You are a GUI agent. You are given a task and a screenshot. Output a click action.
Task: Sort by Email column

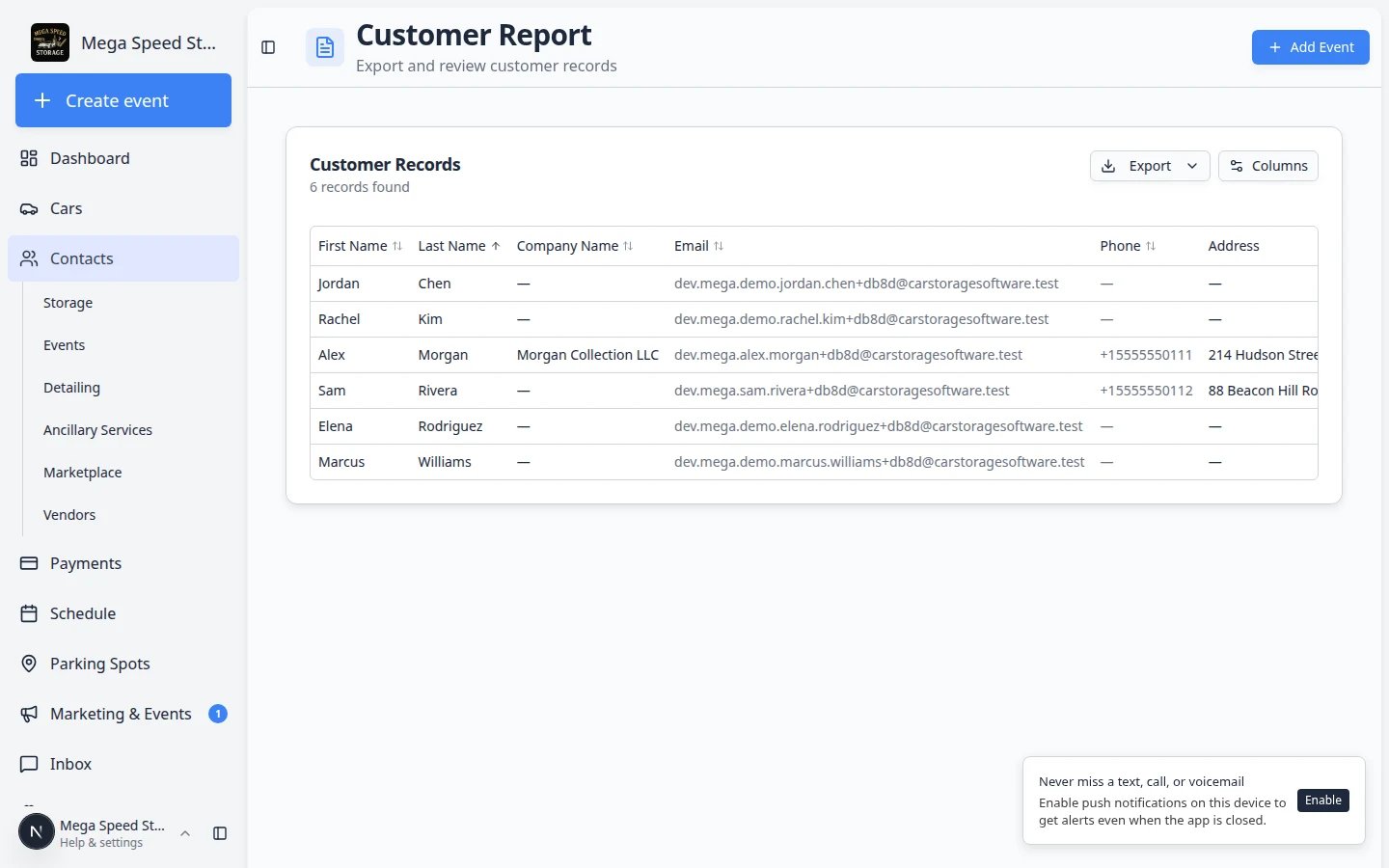pos(698,246)
